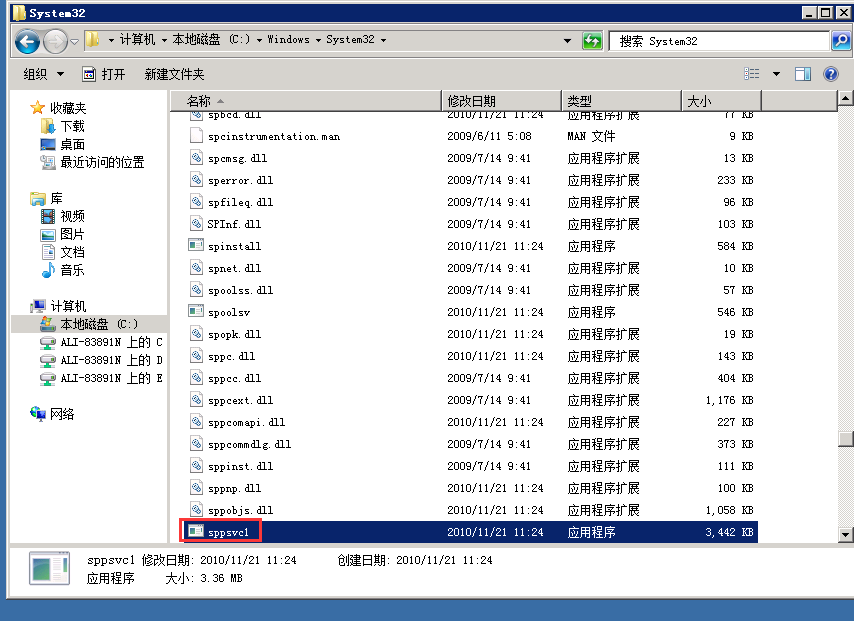
Task: Click the 打开 toolbar button
Action: tap(104, 74)
